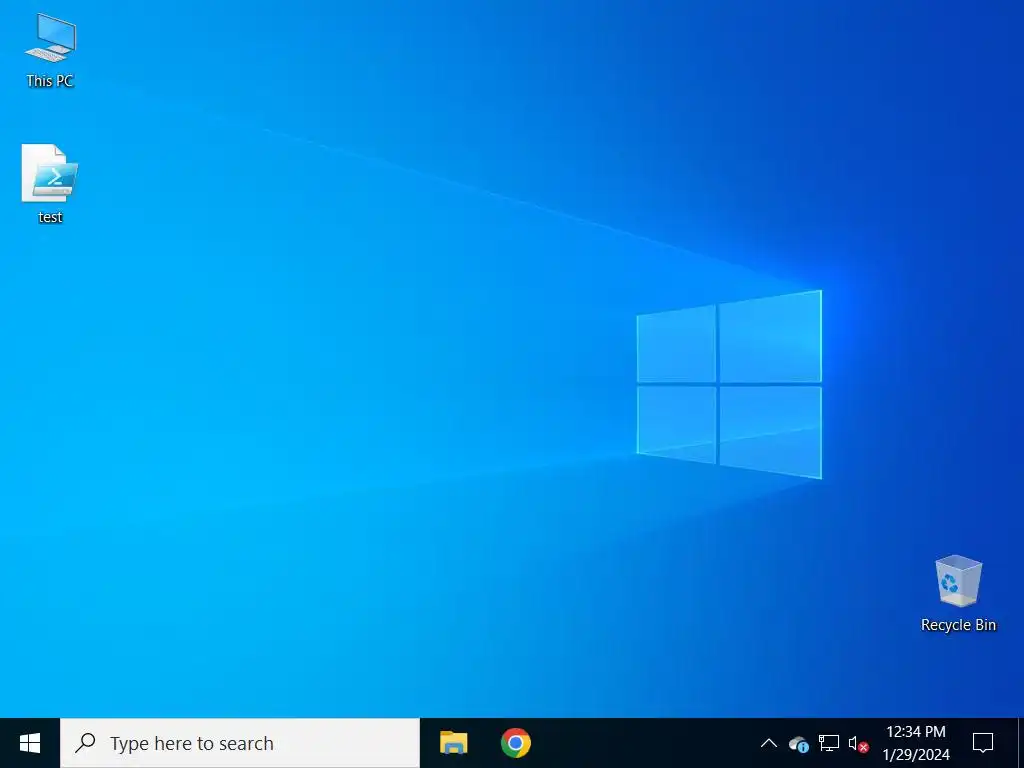Launch Google Chrome from the taskbar
The image size is (1024, 768).
516,743
